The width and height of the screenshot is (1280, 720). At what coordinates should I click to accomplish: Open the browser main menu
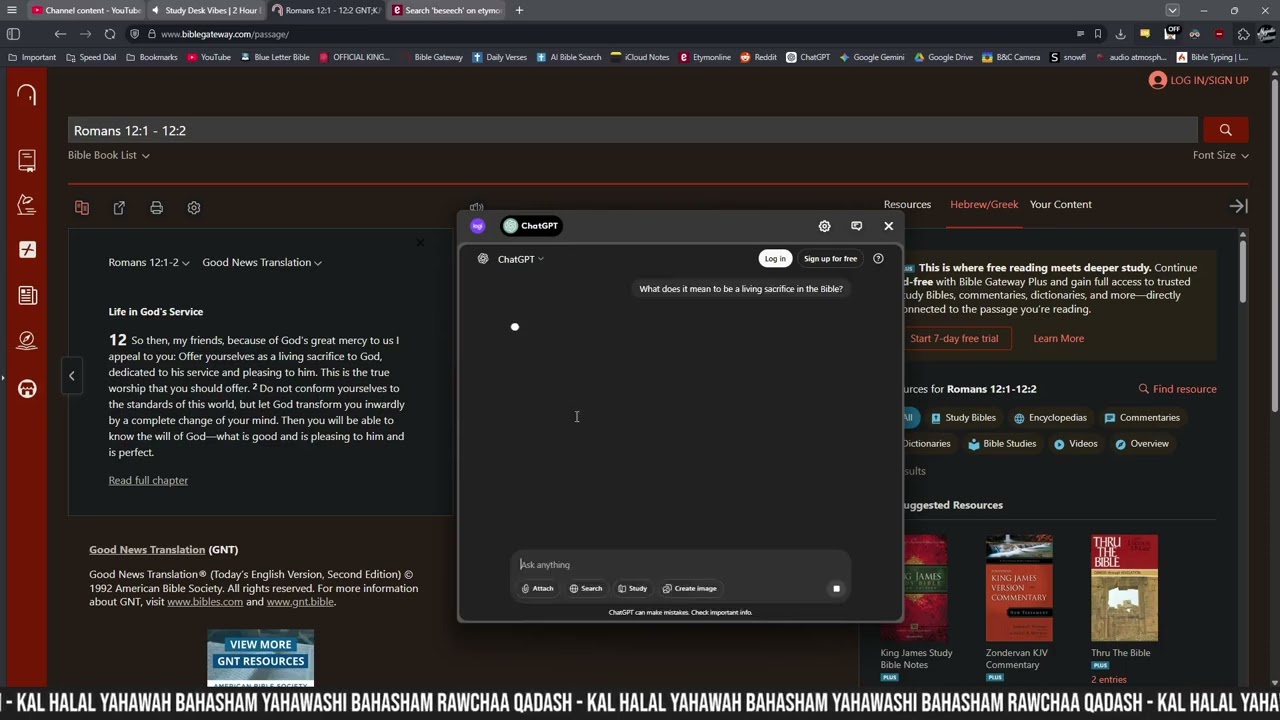[11, 10]
